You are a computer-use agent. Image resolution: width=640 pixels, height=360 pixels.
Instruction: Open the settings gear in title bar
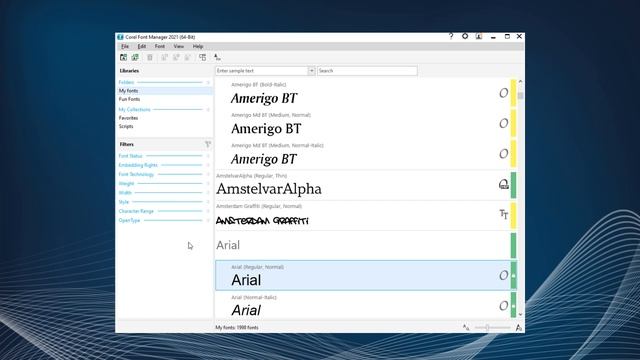click(465, 36)
